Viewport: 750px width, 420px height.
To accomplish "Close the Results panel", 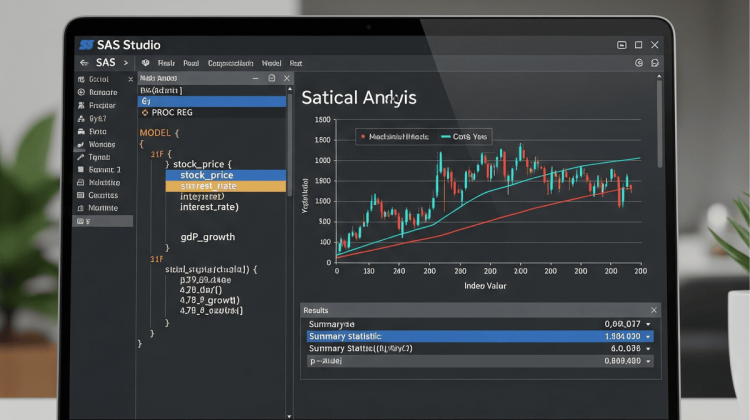I will point(654,310).
